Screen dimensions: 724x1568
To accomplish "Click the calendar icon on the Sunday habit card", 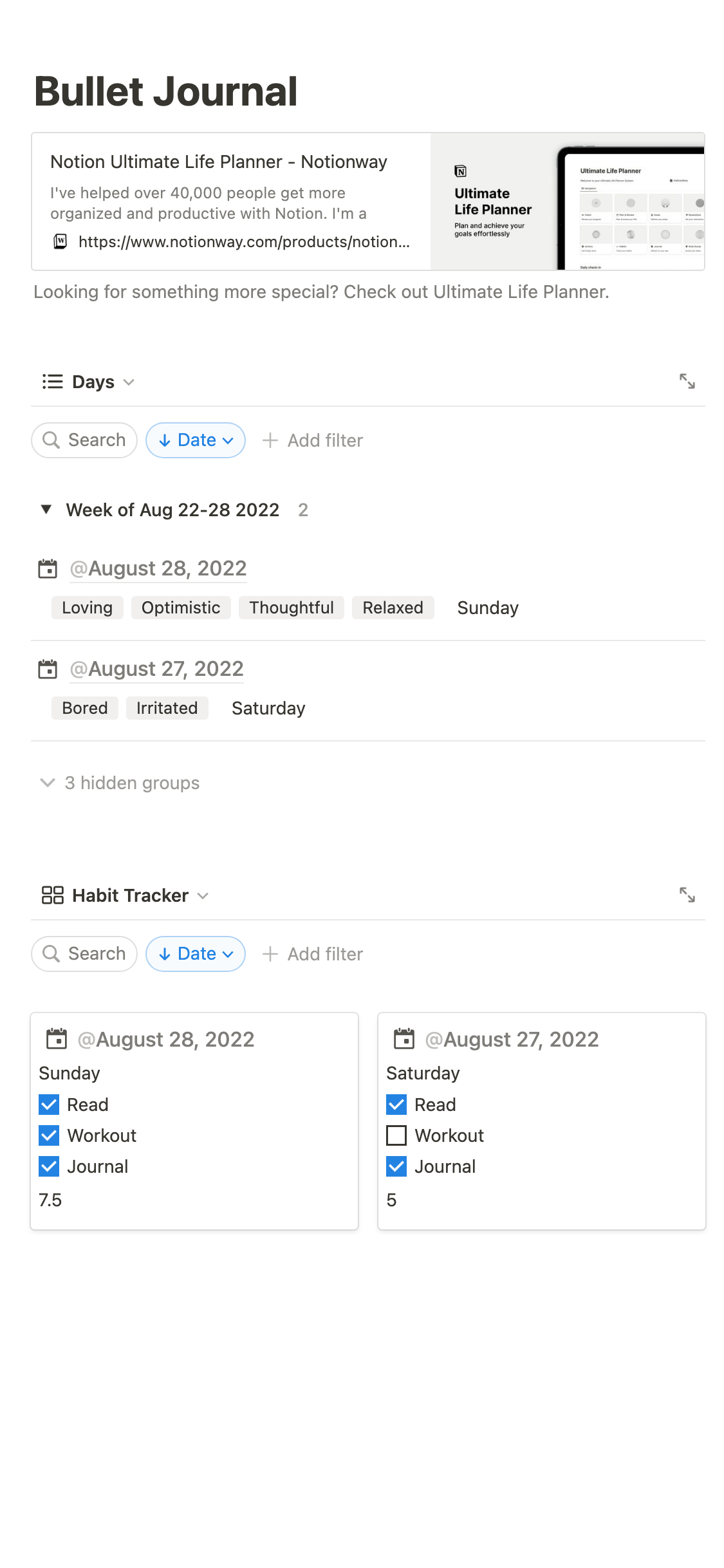I will [x=57, y=1039].
